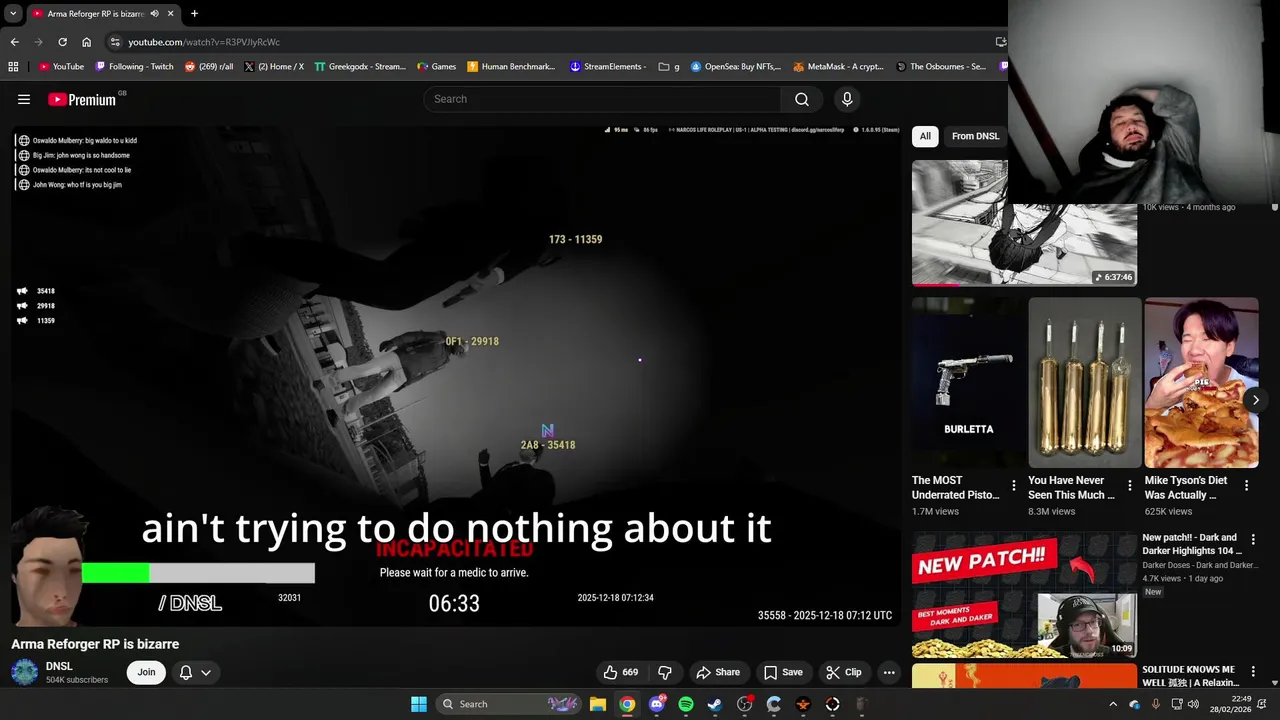Open Following - Twitch bookmark
Image resolution: width=1280 pixels, height=720 pixels.
pyautogui.click(x=134, y=67)
